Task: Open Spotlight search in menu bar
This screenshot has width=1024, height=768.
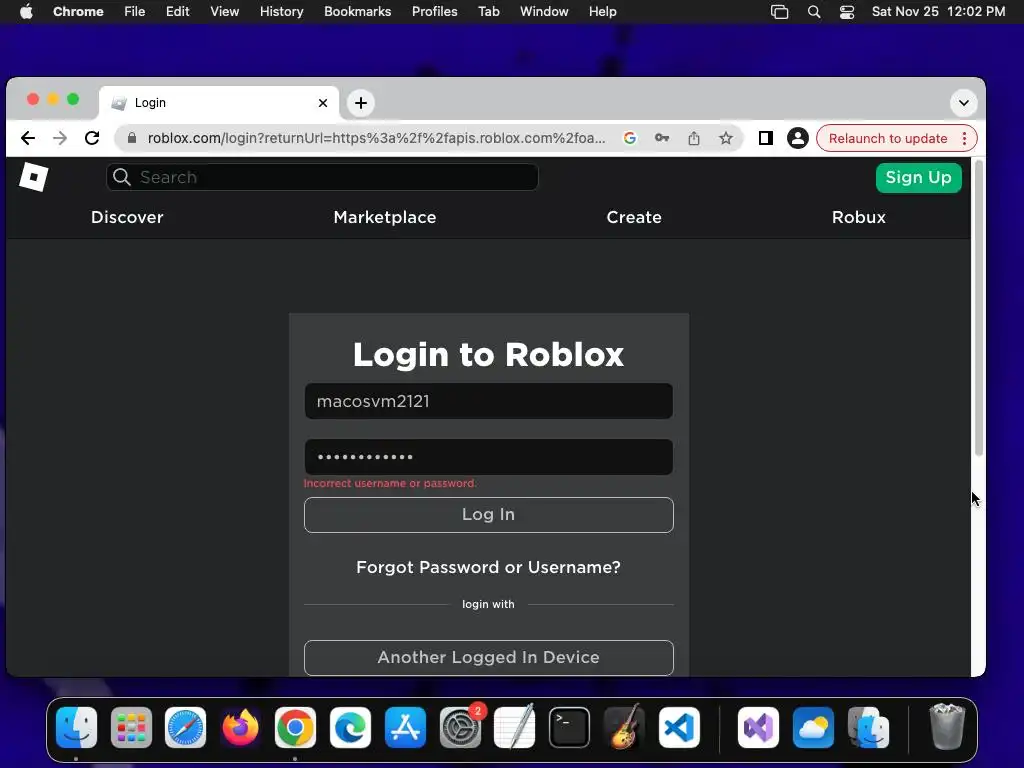Action: pyautogui.click(x=814, y=11)
